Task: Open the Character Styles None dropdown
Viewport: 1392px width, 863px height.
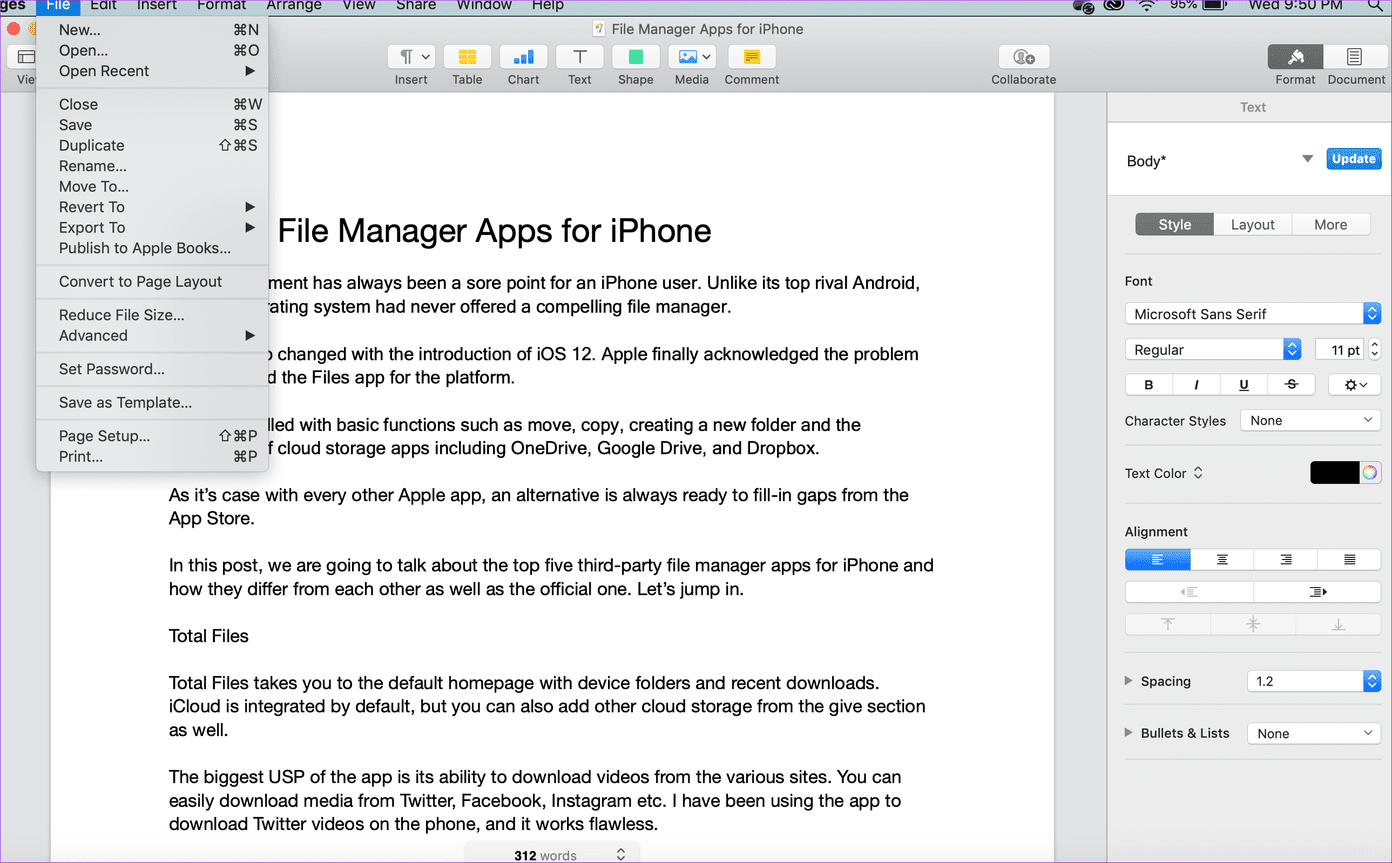Action: click(1311, 421)
